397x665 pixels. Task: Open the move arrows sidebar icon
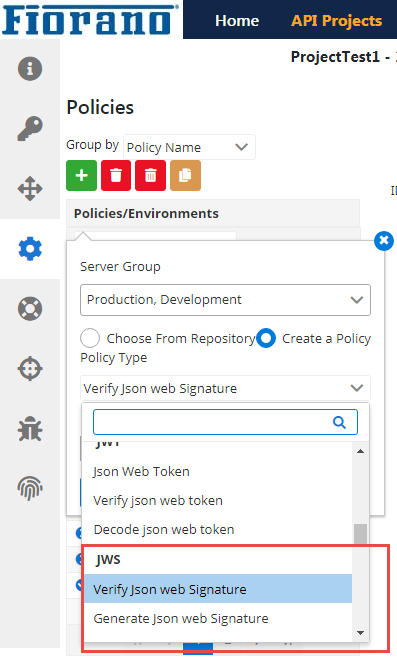tap(30, 189)
